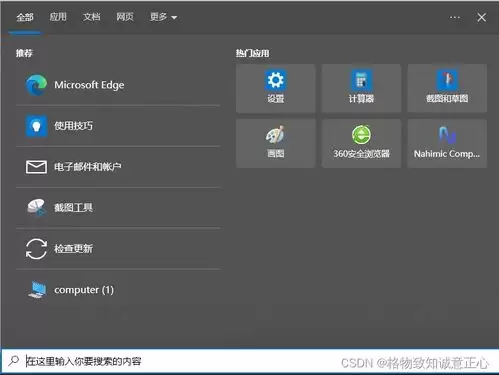This screenshot has width=499, height=375.
Task: Open the three-dots options menu
Action: pos(455,17)
